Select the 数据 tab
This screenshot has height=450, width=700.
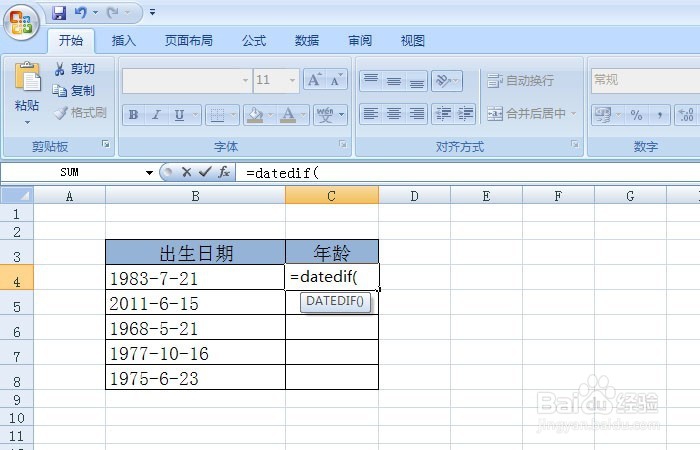click(x=307, y=41)
